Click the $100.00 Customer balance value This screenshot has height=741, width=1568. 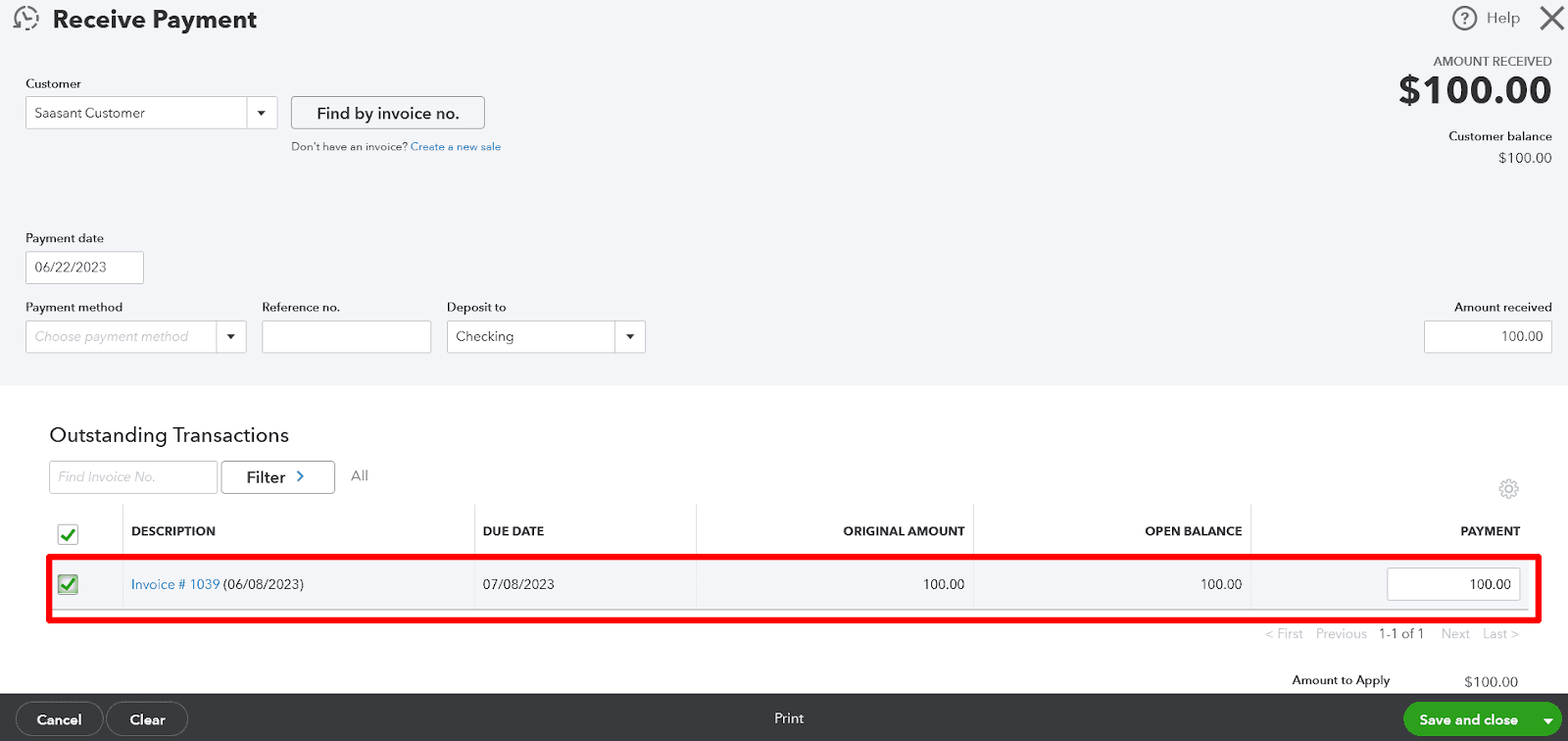pyautogui.click(x=1525, y=158)
